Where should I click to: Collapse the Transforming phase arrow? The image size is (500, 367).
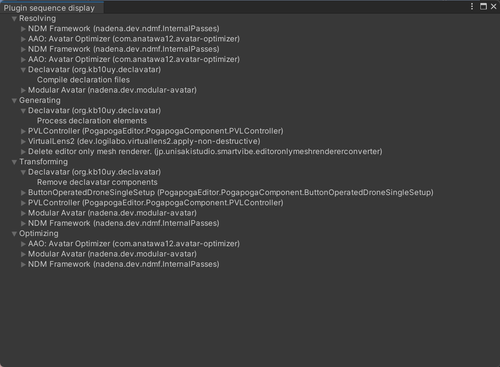[14, 162]
